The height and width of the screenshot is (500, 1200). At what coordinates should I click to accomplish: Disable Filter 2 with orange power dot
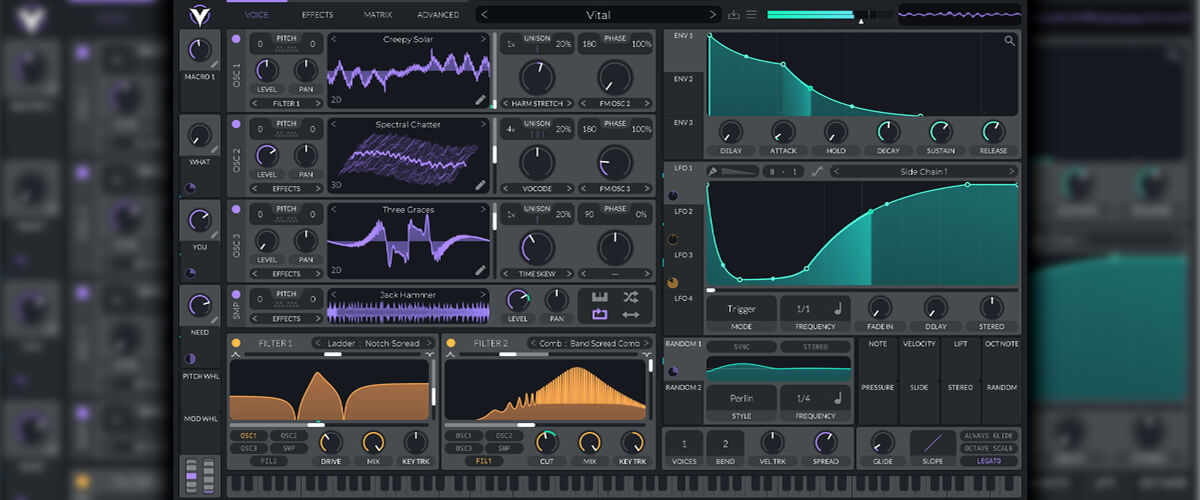pyautogui.click(x=451, y=343)
